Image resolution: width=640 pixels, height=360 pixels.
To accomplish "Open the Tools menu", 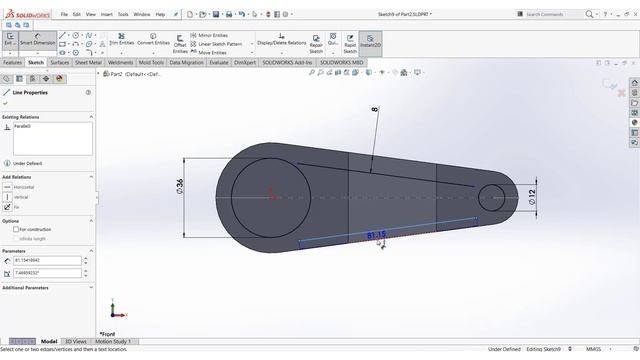I will [123, 14].
